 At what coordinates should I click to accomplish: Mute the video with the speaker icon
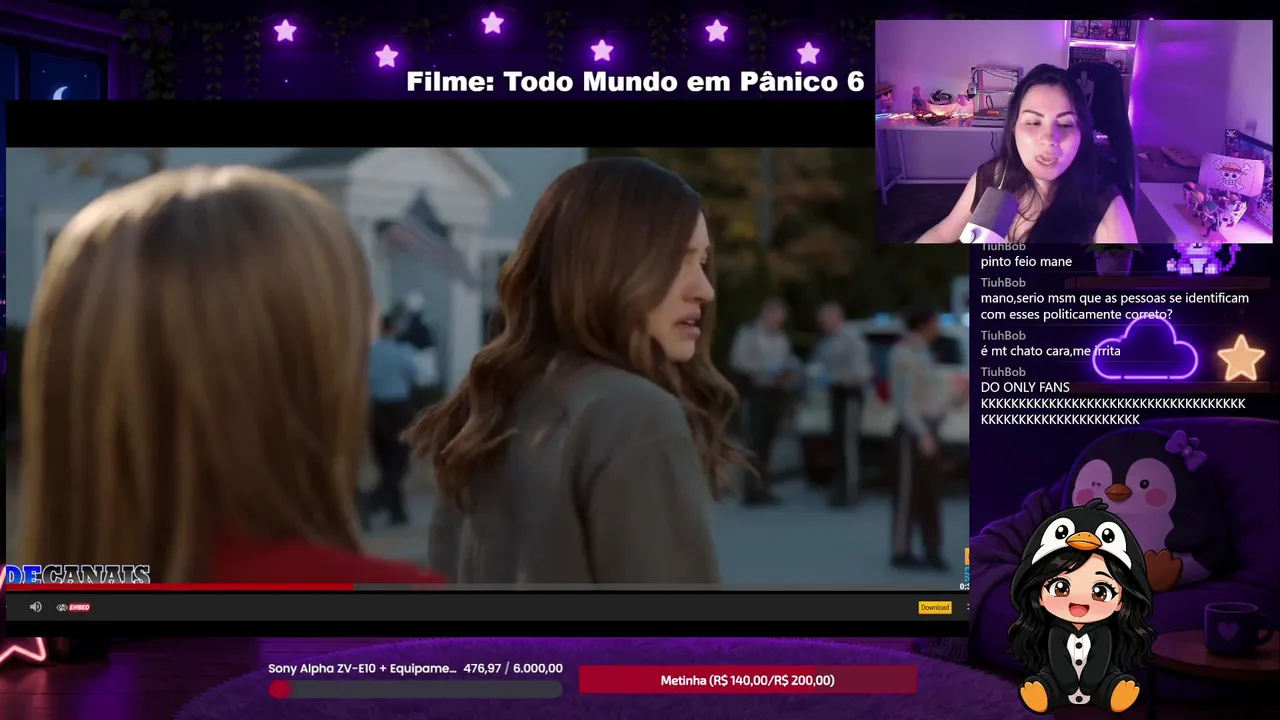click(x=36, y=607)
